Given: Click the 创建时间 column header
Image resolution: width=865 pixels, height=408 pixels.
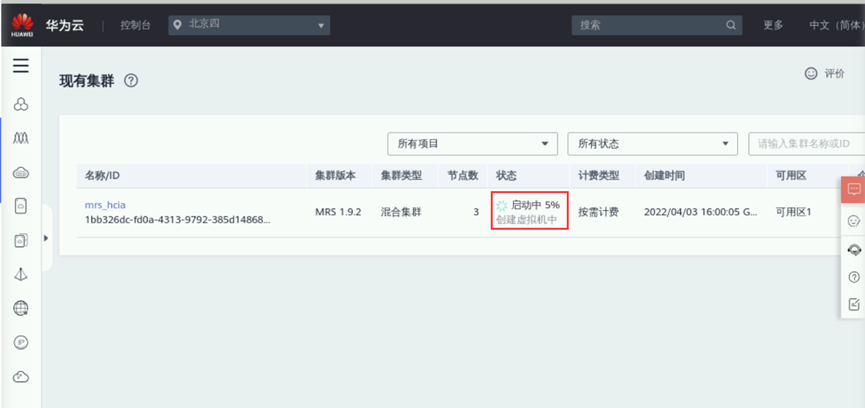Looking at the screenshot, I should [x=664, y=176].
